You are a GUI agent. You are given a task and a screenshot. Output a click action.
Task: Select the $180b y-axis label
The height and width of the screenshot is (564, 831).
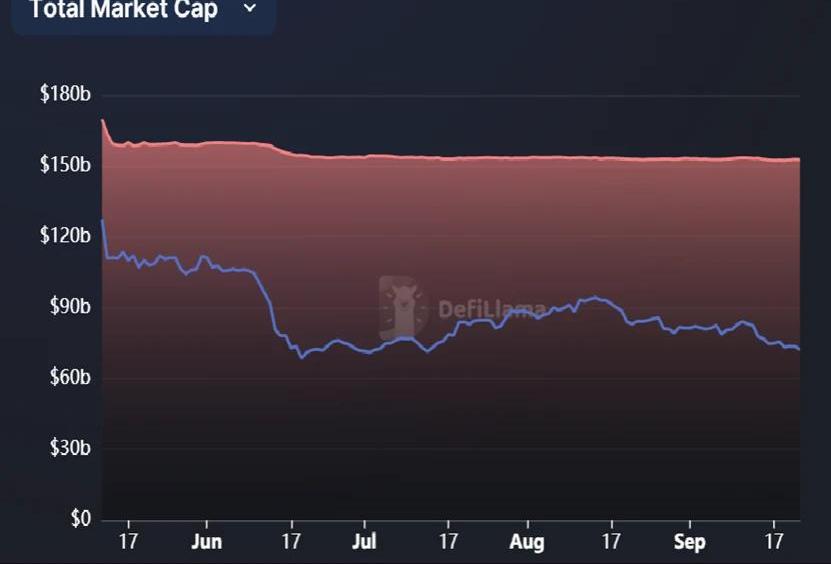(x=65, y=95)
